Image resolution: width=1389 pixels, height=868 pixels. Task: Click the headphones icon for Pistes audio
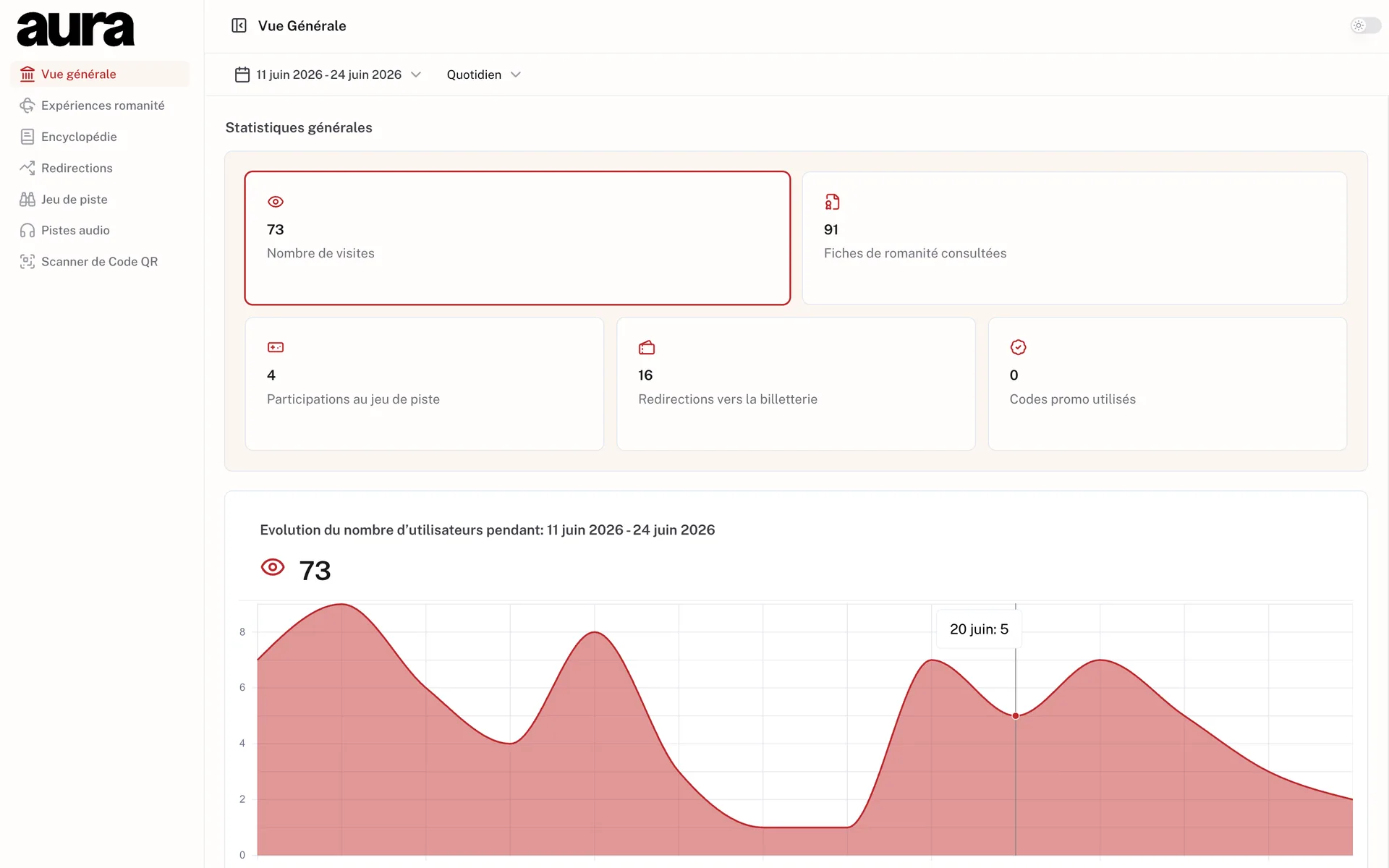[27, 230]
